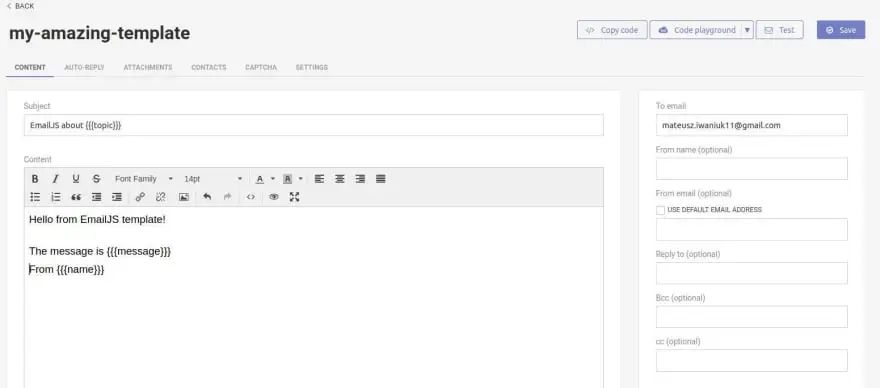The image size is (880, 388).
Task: Insert a numbered list
Action: coord(56,197)
